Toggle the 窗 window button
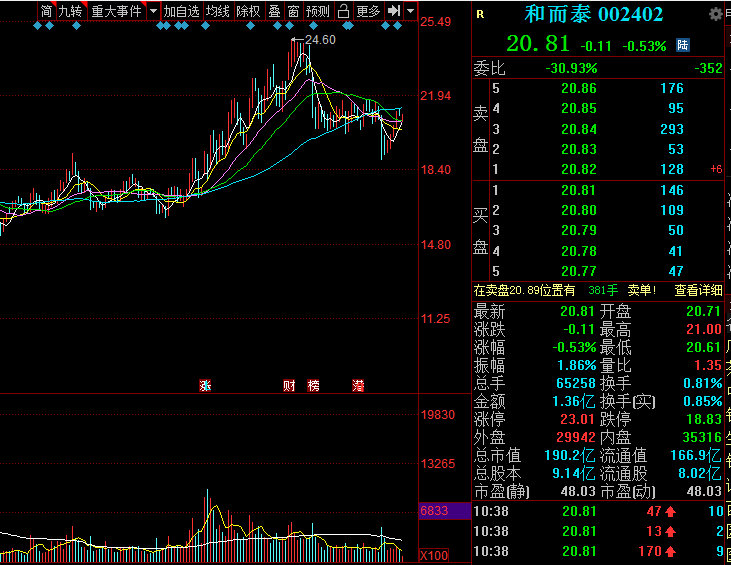This screenshot has width=731, height=565. [x=293, y=11]
